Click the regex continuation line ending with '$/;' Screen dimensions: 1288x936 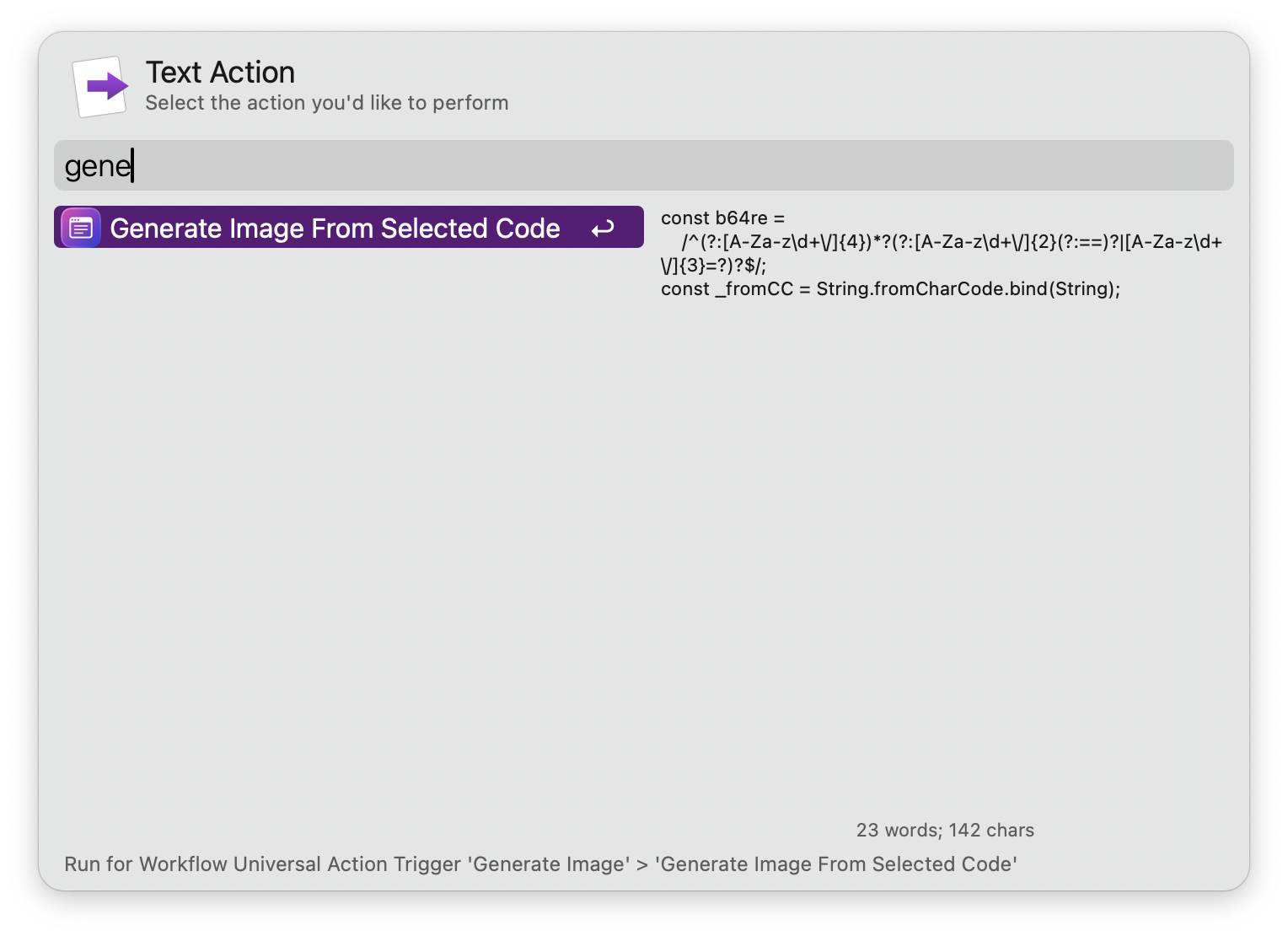point(713,266)
